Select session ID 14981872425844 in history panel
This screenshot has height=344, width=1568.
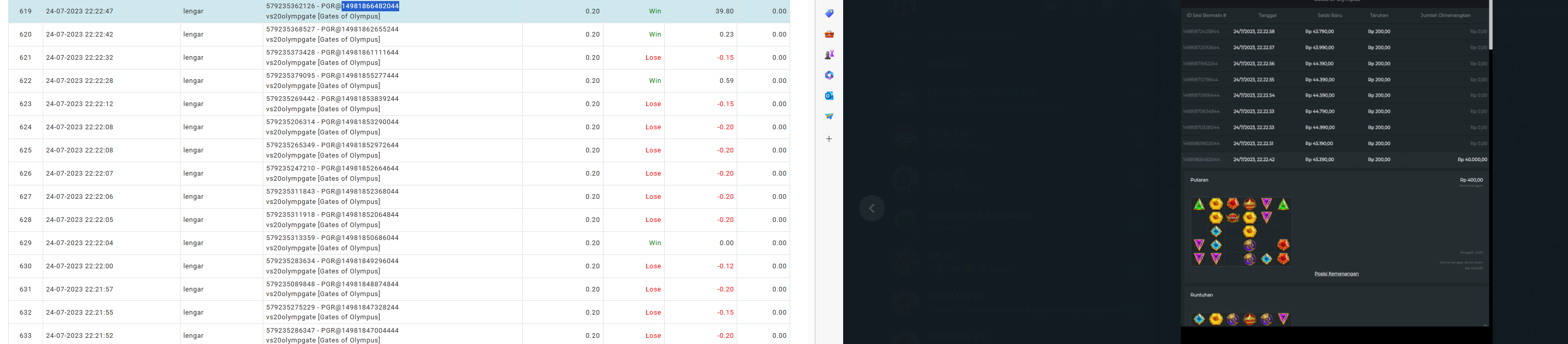(1201, 31)
